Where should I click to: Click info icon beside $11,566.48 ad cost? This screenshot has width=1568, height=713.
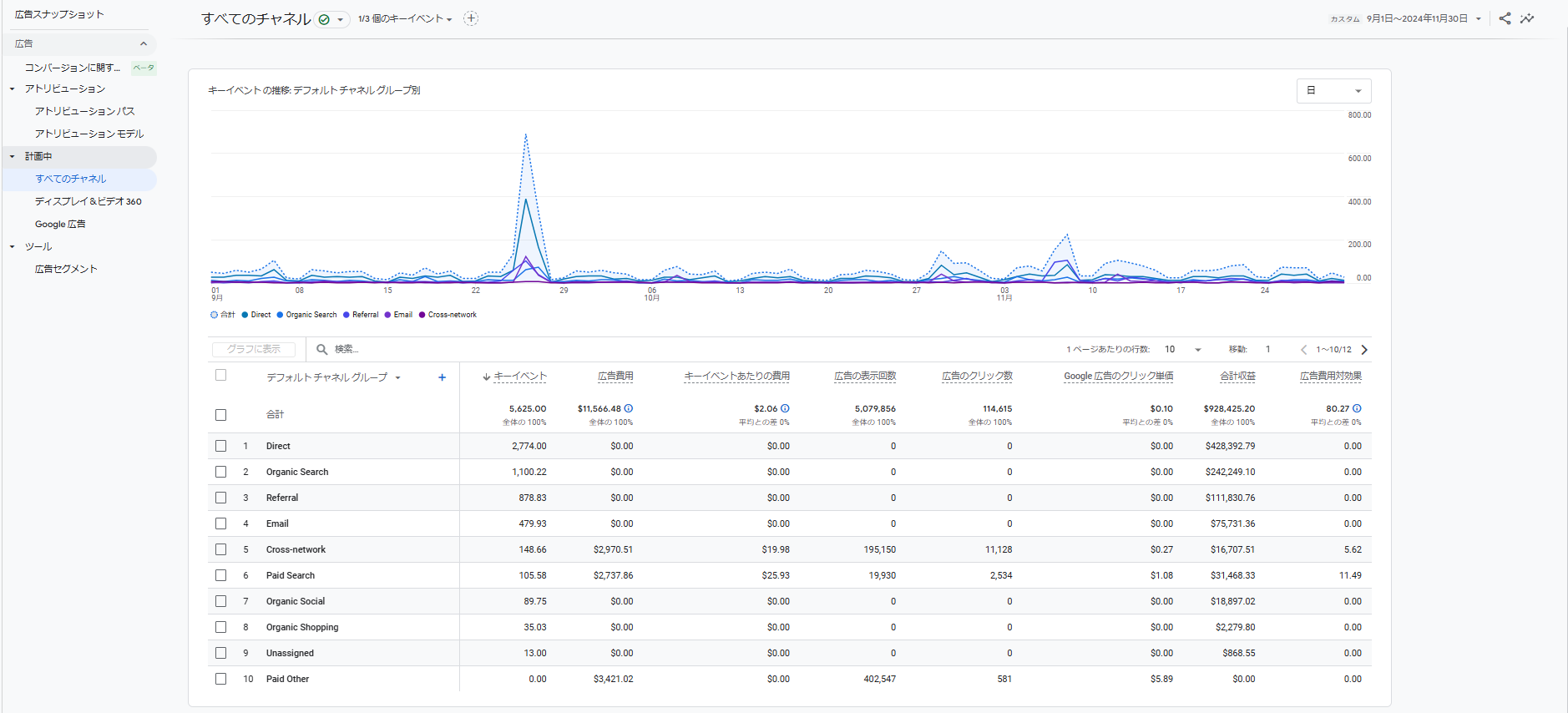(629, 408)
